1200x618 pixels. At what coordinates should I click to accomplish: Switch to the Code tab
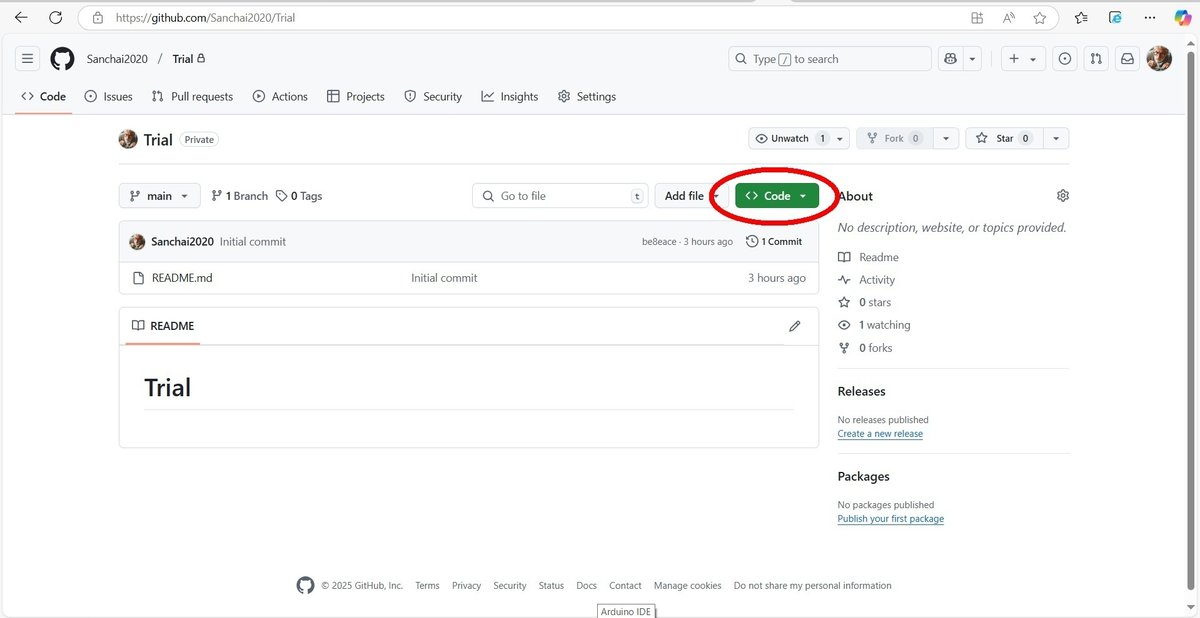43,96
